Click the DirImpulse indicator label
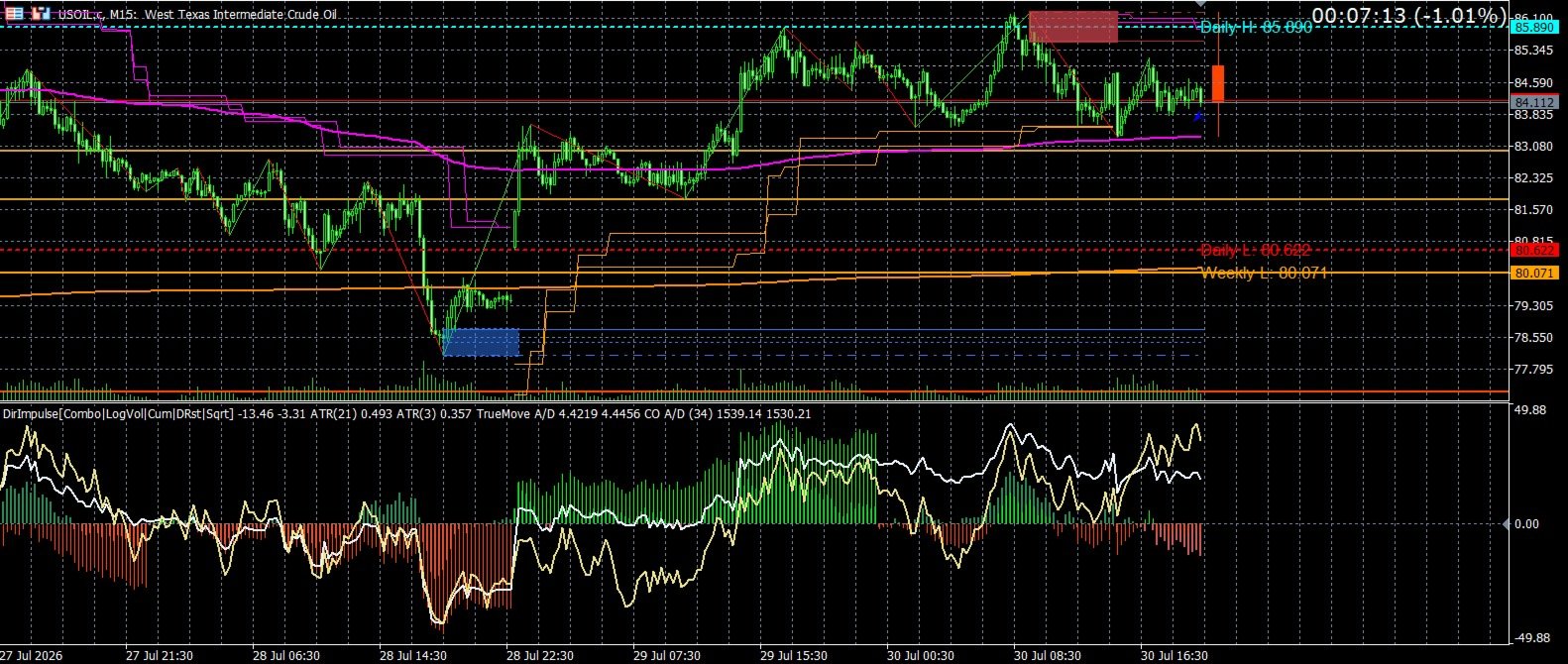The width and height of the screenshot is (1568, 664). pyautogui.click(x=117, y=413)
